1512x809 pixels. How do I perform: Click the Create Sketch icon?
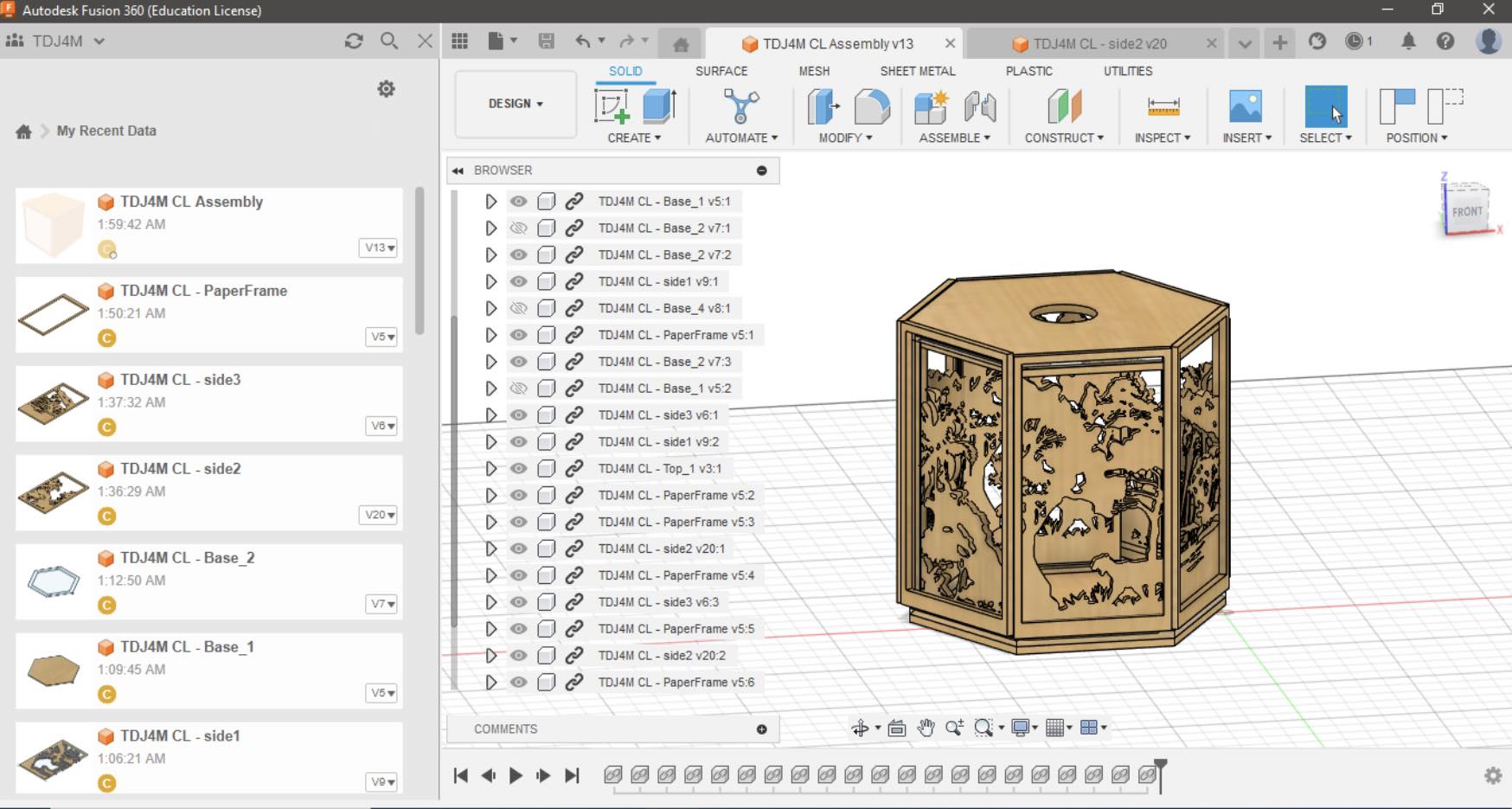pos(612,106)
